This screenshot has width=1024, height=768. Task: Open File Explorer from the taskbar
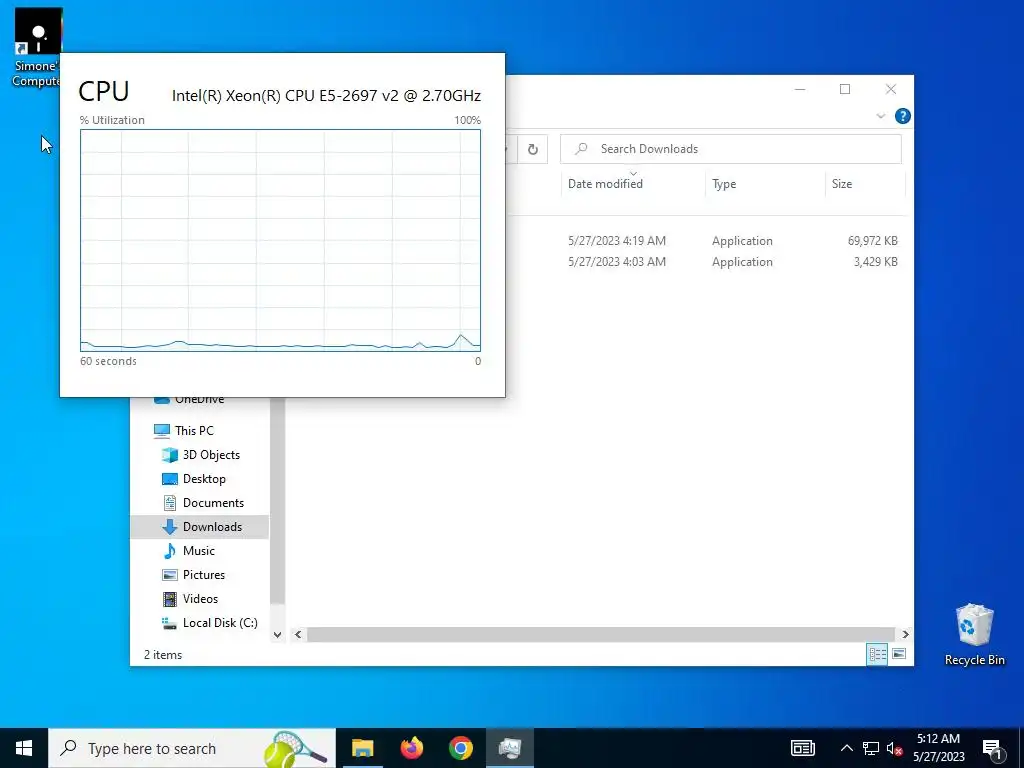pyautogui.click(x=362, y=748)
